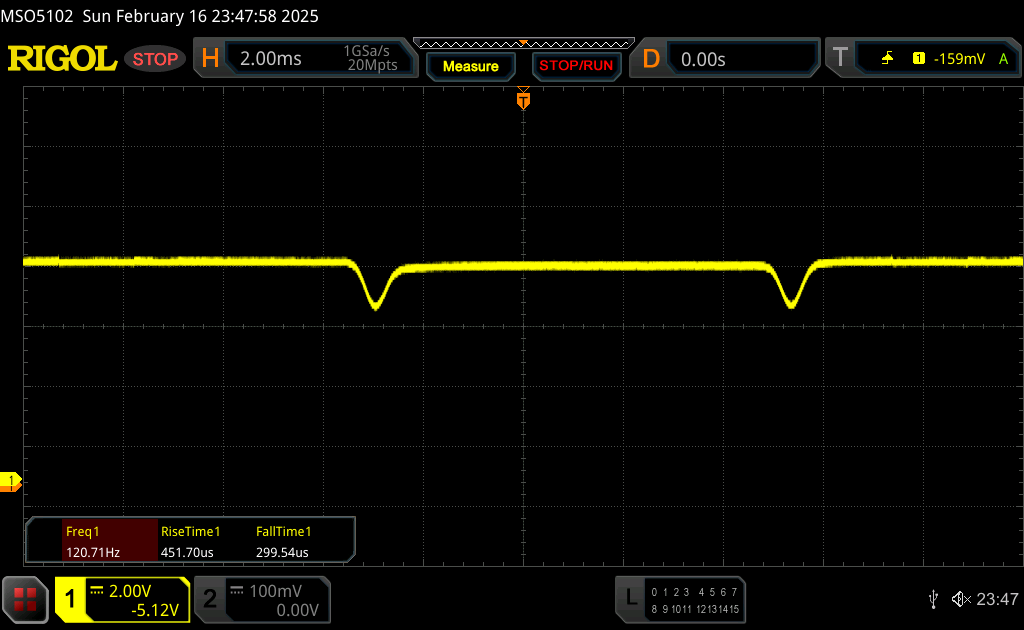Open the trigger T settings
1024x630 pixels.
(x=840, y=58)
